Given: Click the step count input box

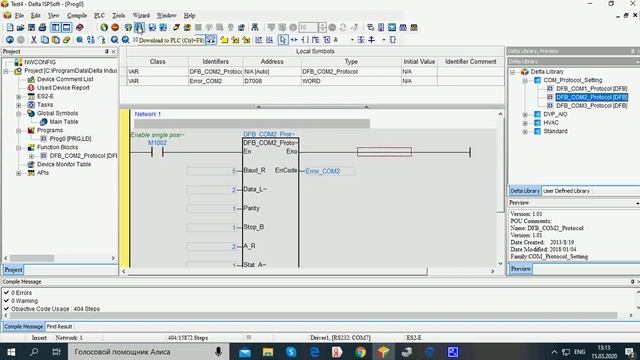Looking at the screenshot, I should click(x=309, y=27).
